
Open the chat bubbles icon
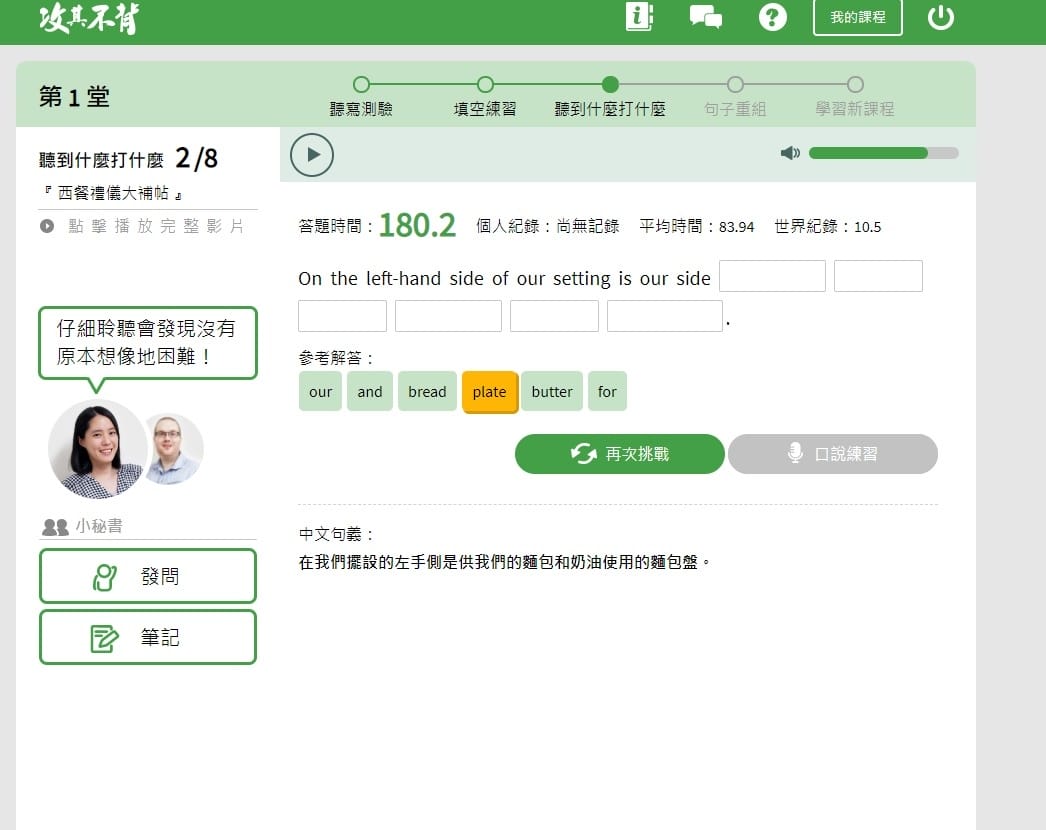[706, 17]
